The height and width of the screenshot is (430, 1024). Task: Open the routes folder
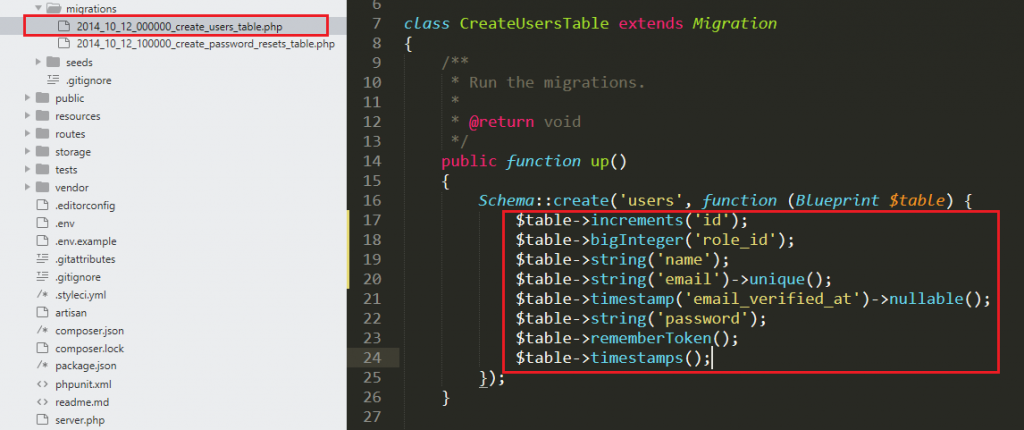[x=70, y=134]
